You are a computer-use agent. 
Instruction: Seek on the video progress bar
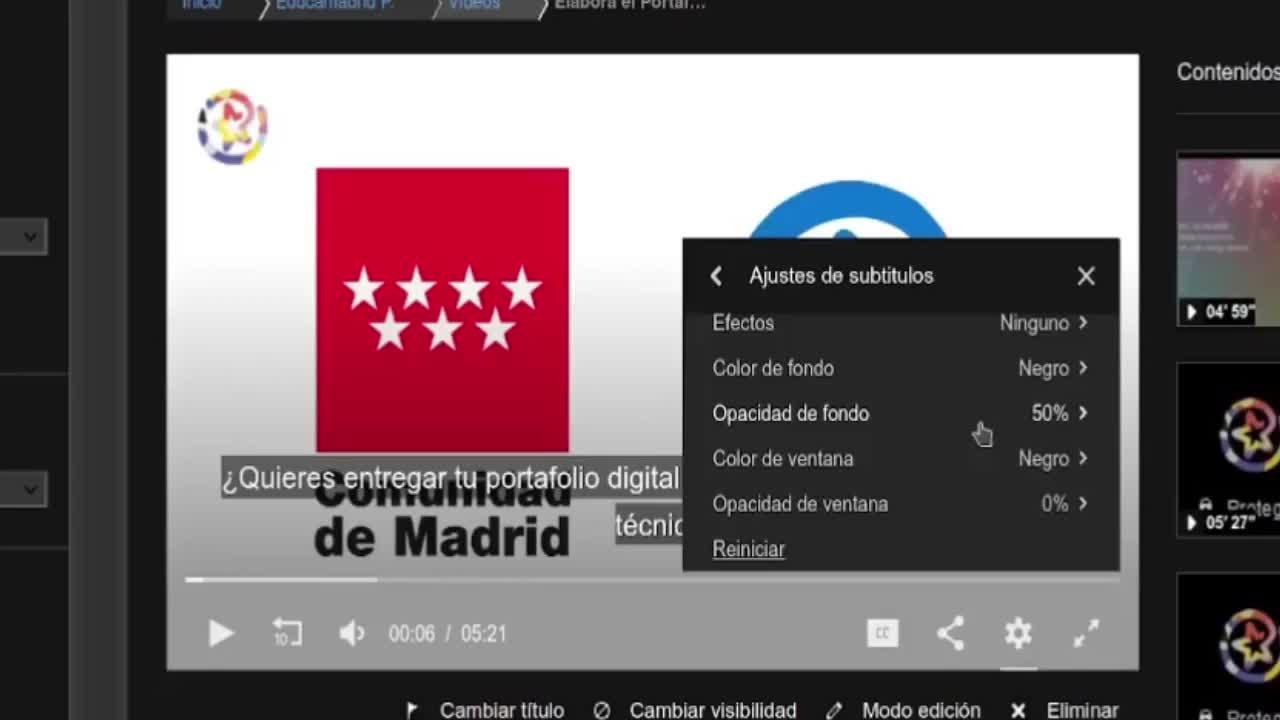[652, 579]
